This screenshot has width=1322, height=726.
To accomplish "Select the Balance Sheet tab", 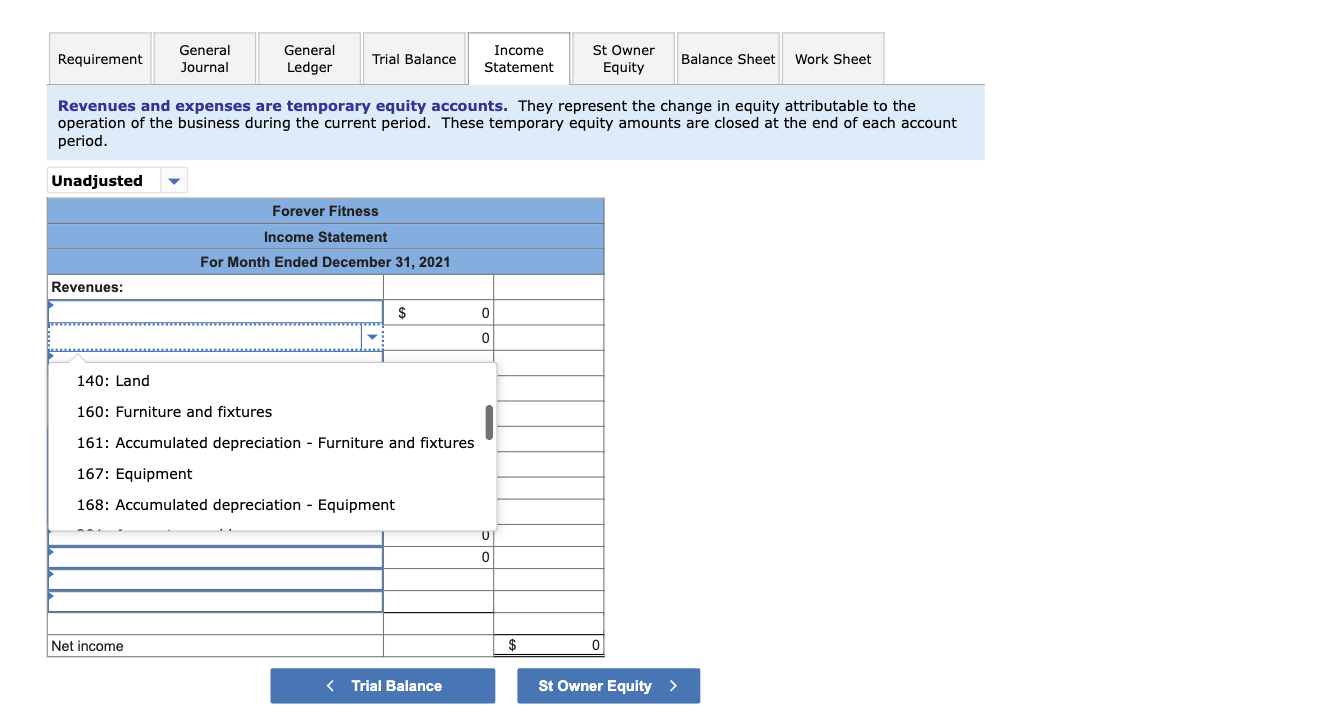I will point(728,58).
